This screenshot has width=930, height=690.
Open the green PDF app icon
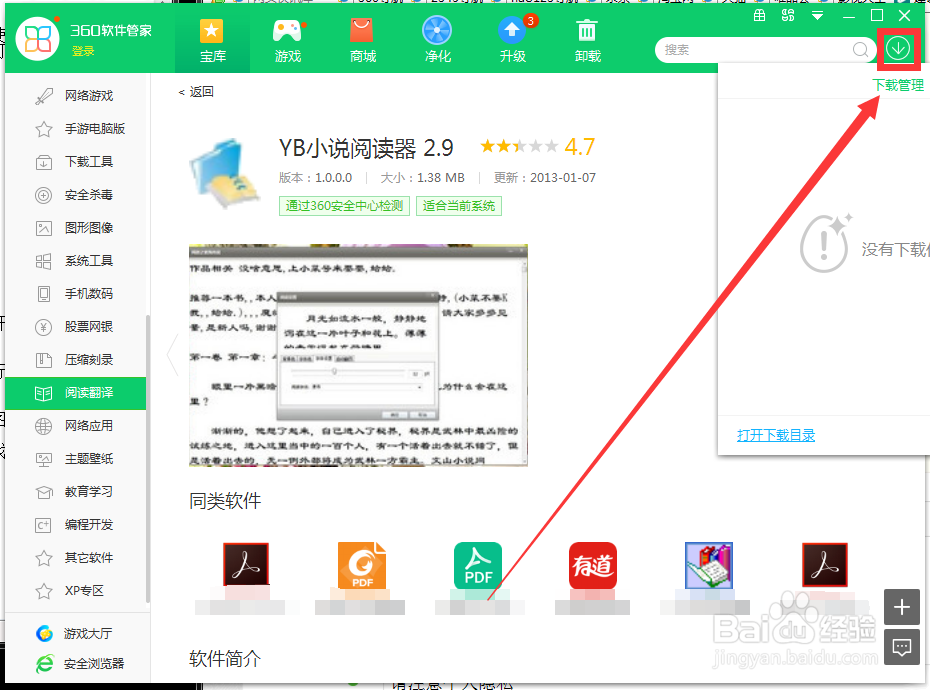pos(478,565)
